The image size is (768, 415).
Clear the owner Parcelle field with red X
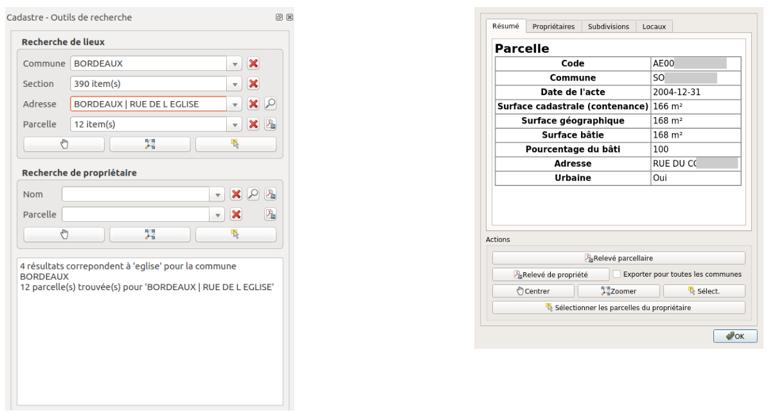[x=236, y=214]
